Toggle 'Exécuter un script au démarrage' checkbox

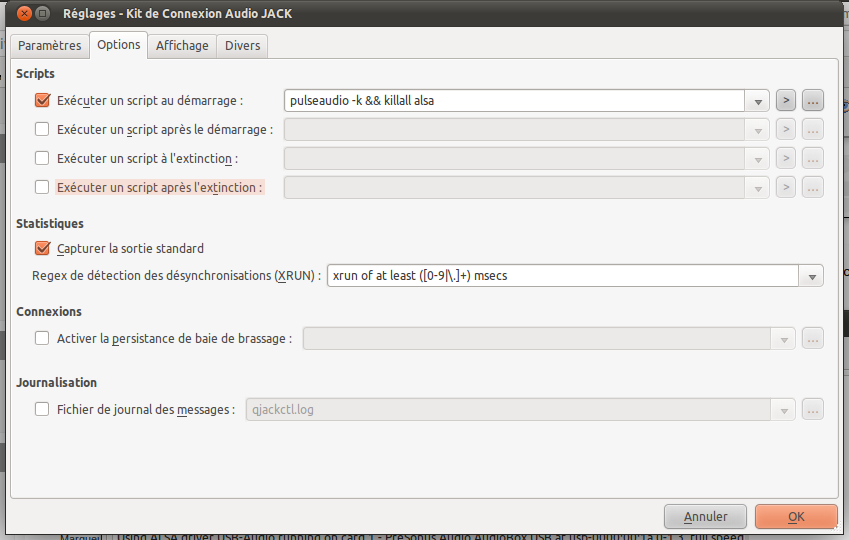(42, 100)
